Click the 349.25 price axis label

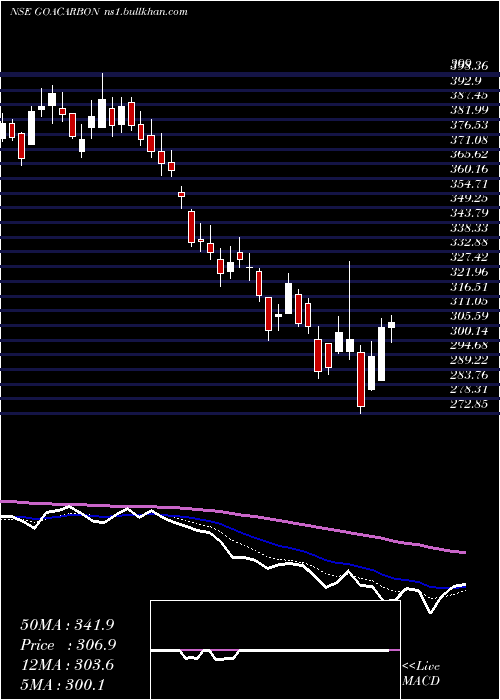point(468,199)
